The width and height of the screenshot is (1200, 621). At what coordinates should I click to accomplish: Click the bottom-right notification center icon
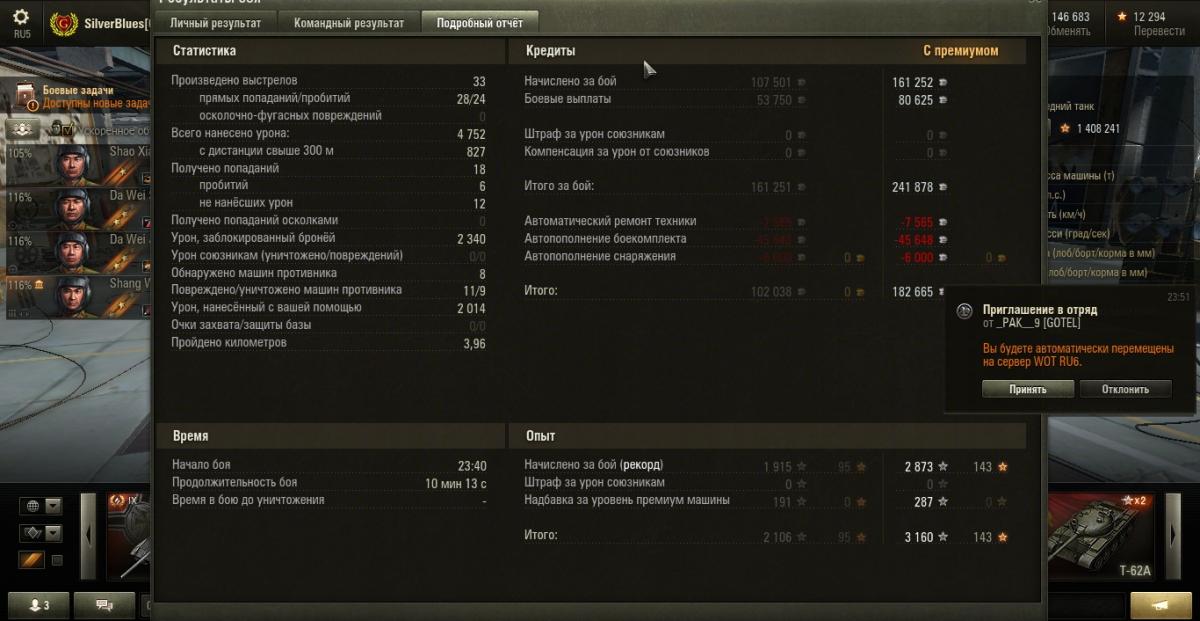click(1161, 605)
